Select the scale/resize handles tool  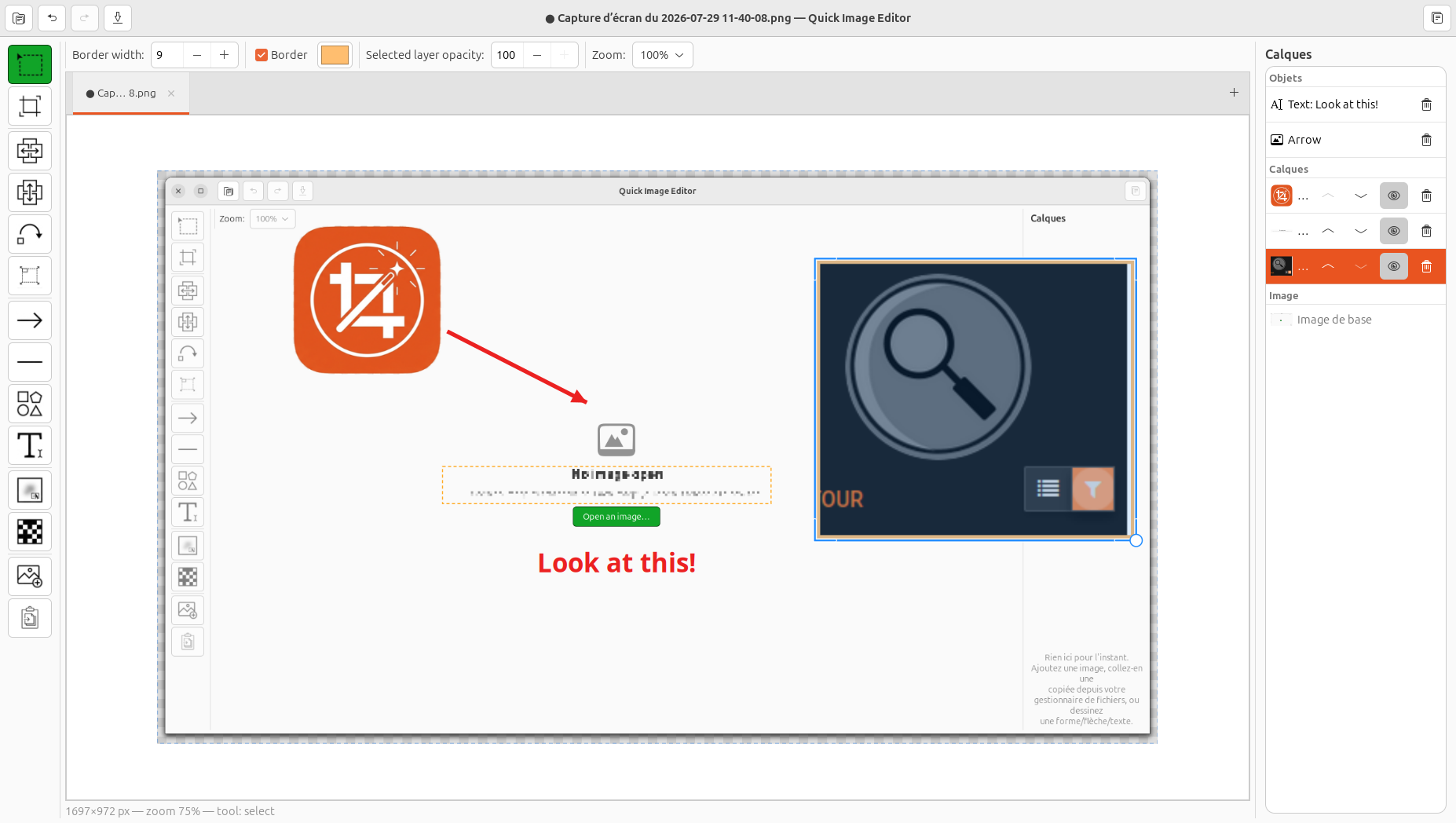30,276
